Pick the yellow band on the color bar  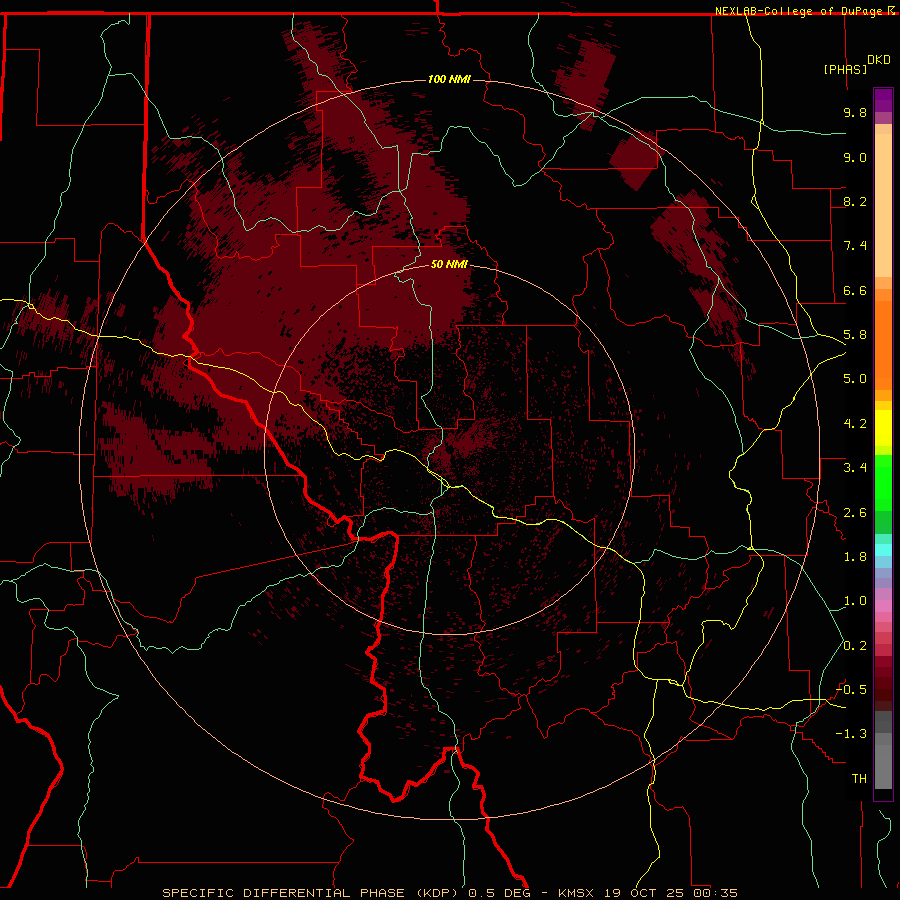point(883,428)
